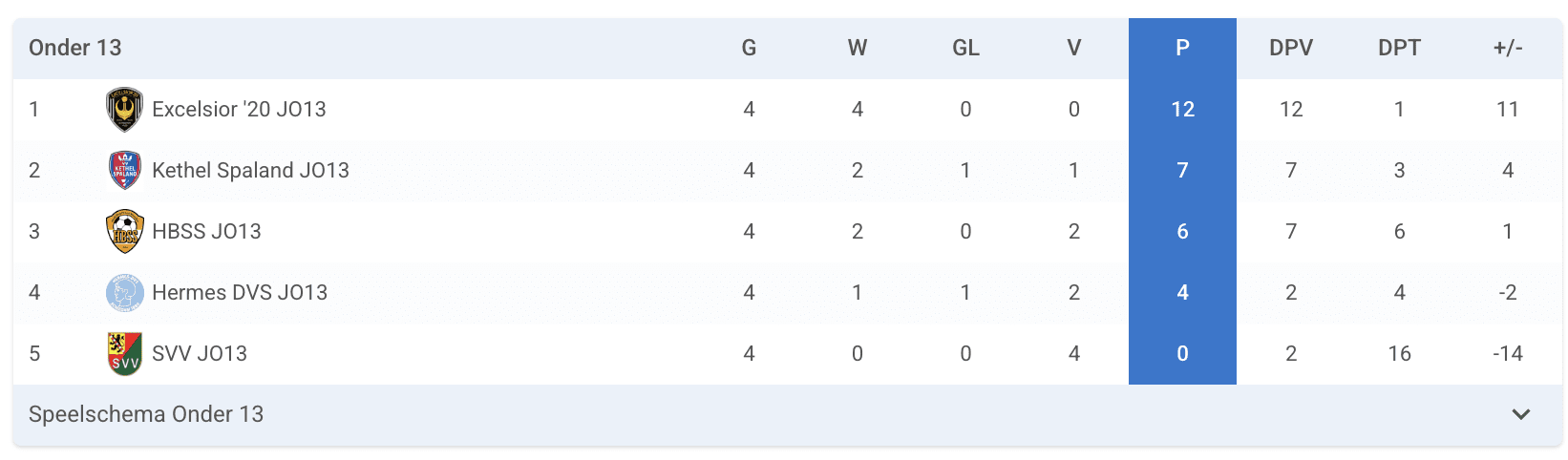Click the HBSS club logo
Screen dimensions: 1568x460
124,232
